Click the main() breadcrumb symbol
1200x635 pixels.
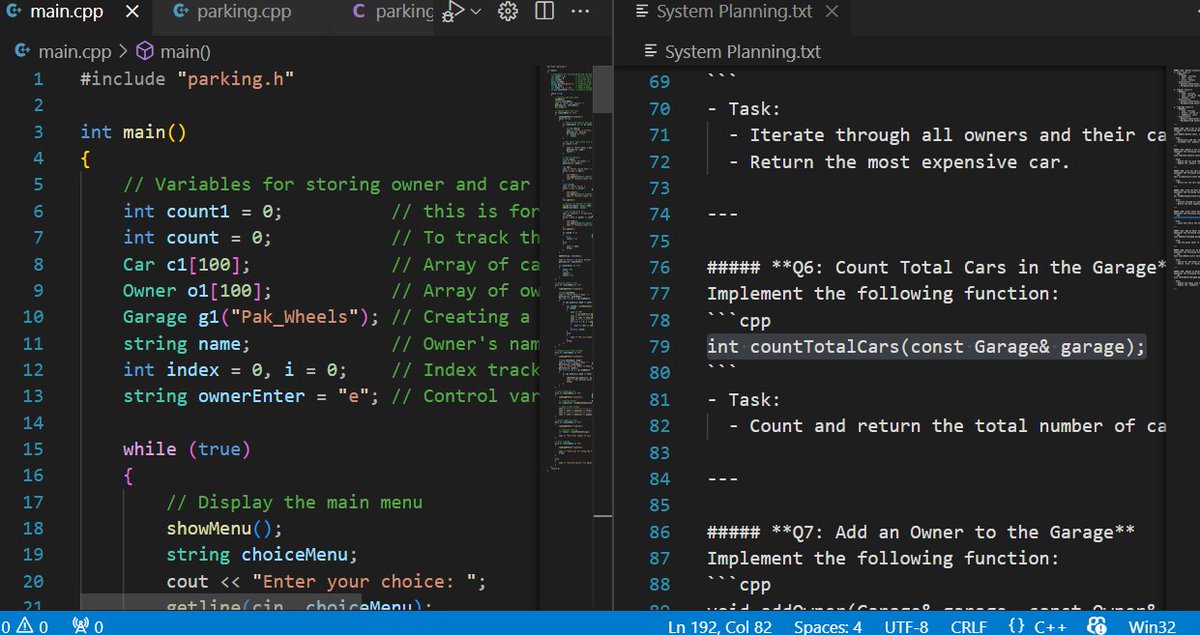coord(185,51)
